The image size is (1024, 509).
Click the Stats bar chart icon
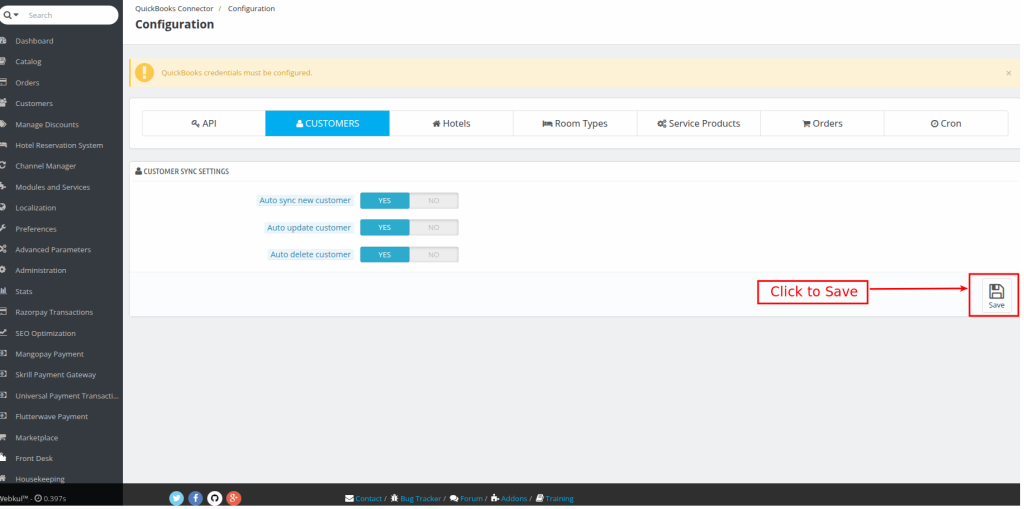(3, 291)
